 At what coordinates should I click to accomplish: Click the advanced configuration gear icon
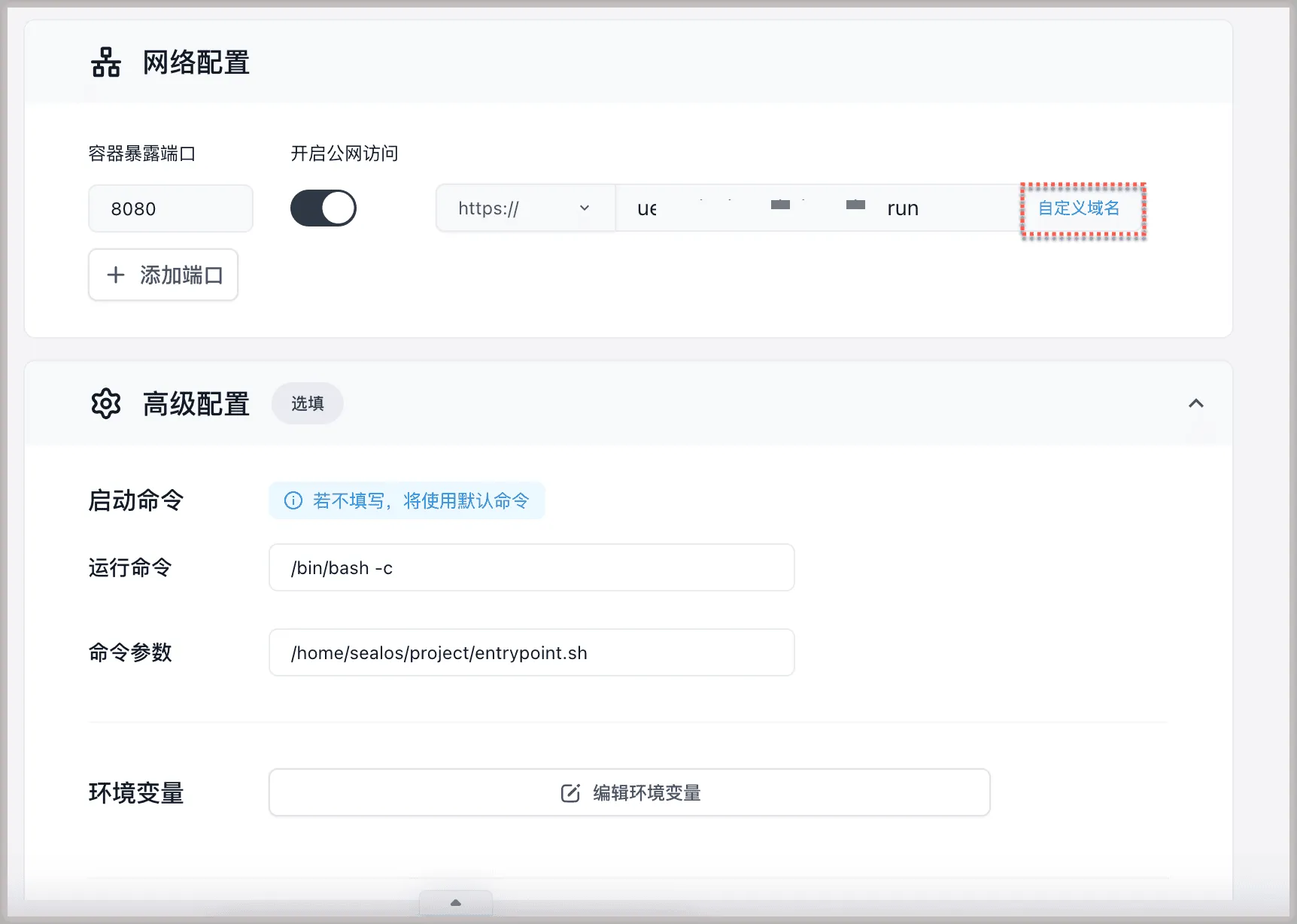(106, 404)
